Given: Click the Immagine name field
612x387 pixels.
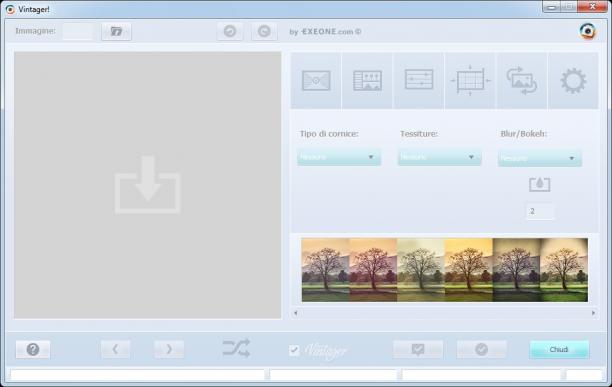Looking at the screenshot, I should [x=78, y=31].
